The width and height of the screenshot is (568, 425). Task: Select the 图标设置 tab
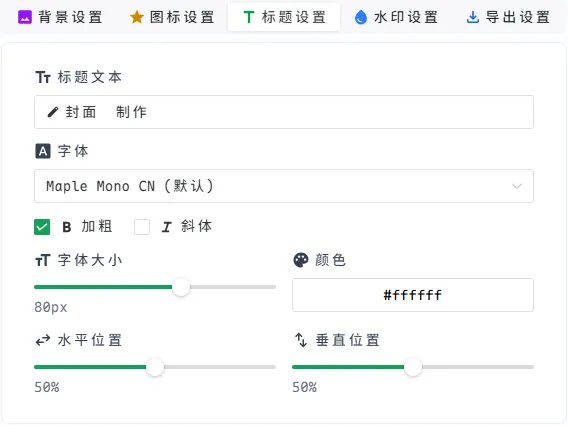point(172,17)
